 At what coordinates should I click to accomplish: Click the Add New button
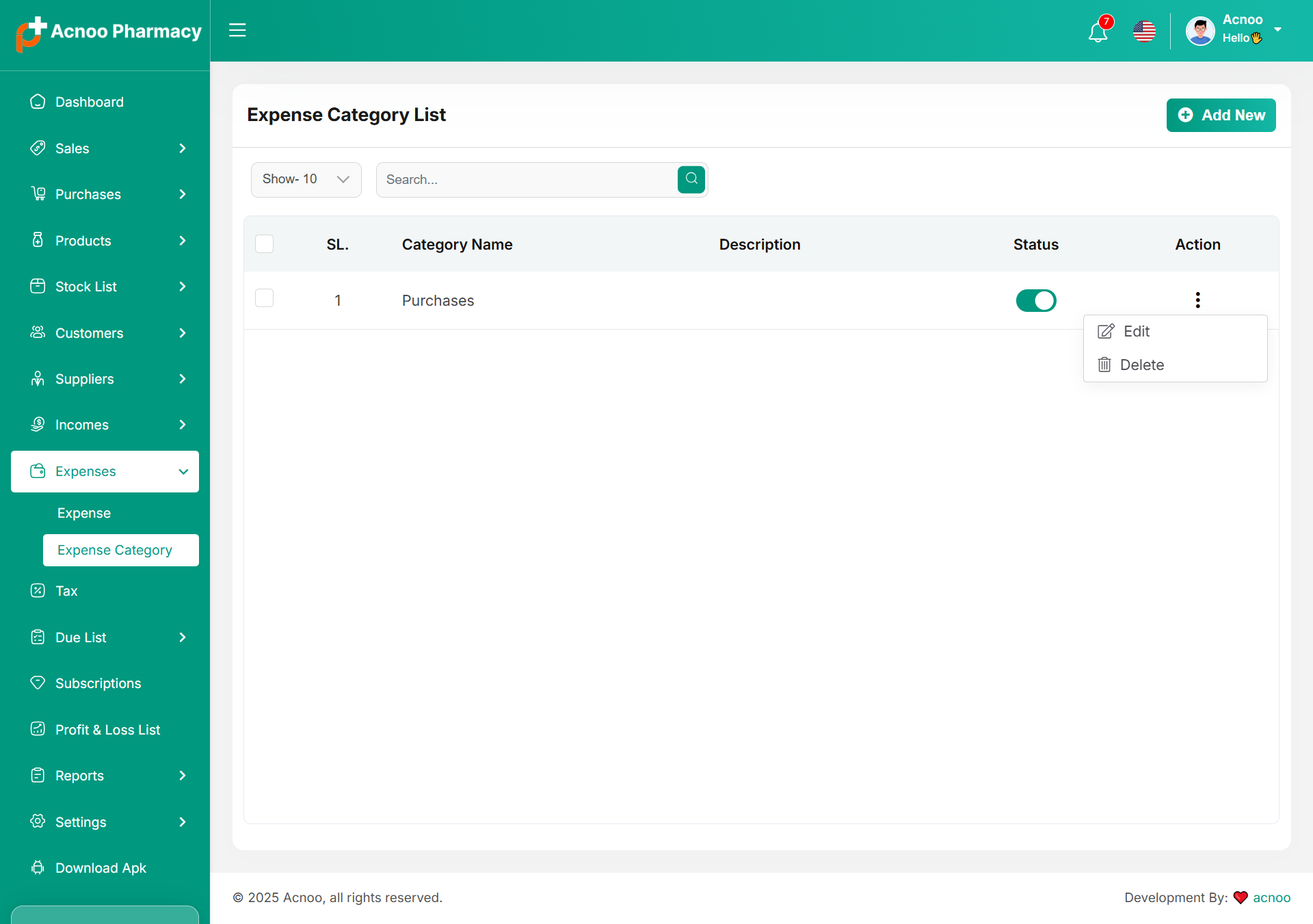tap(1221, 115)
